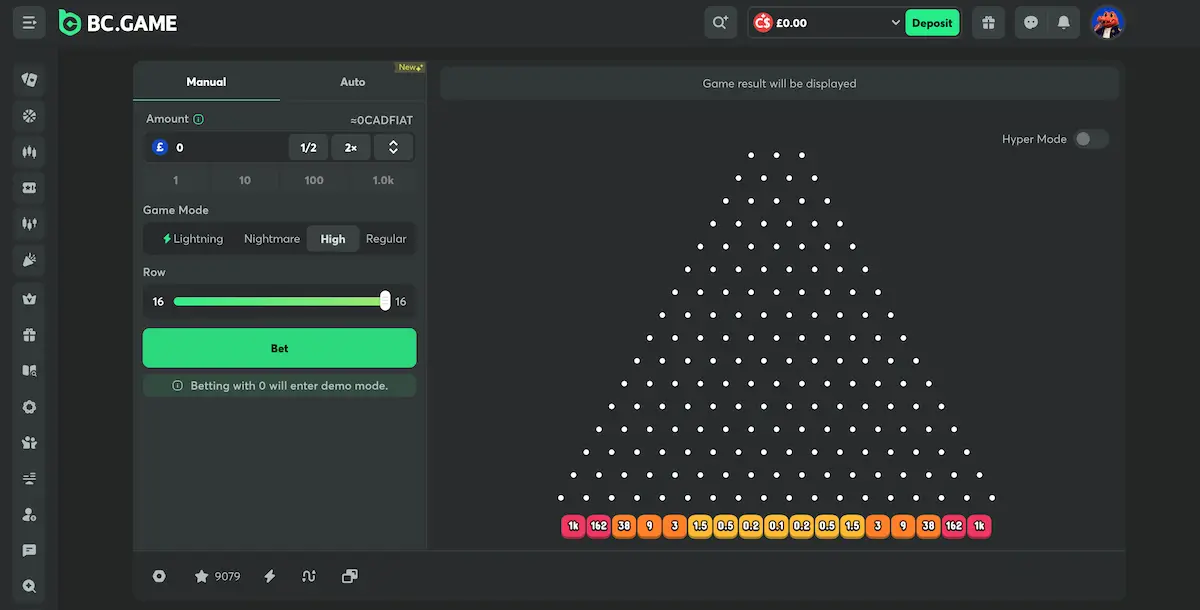The width and height of the screenshot is (1200, 610).
Task: Open the search icon in the header
Action: (x=720, y=22)
